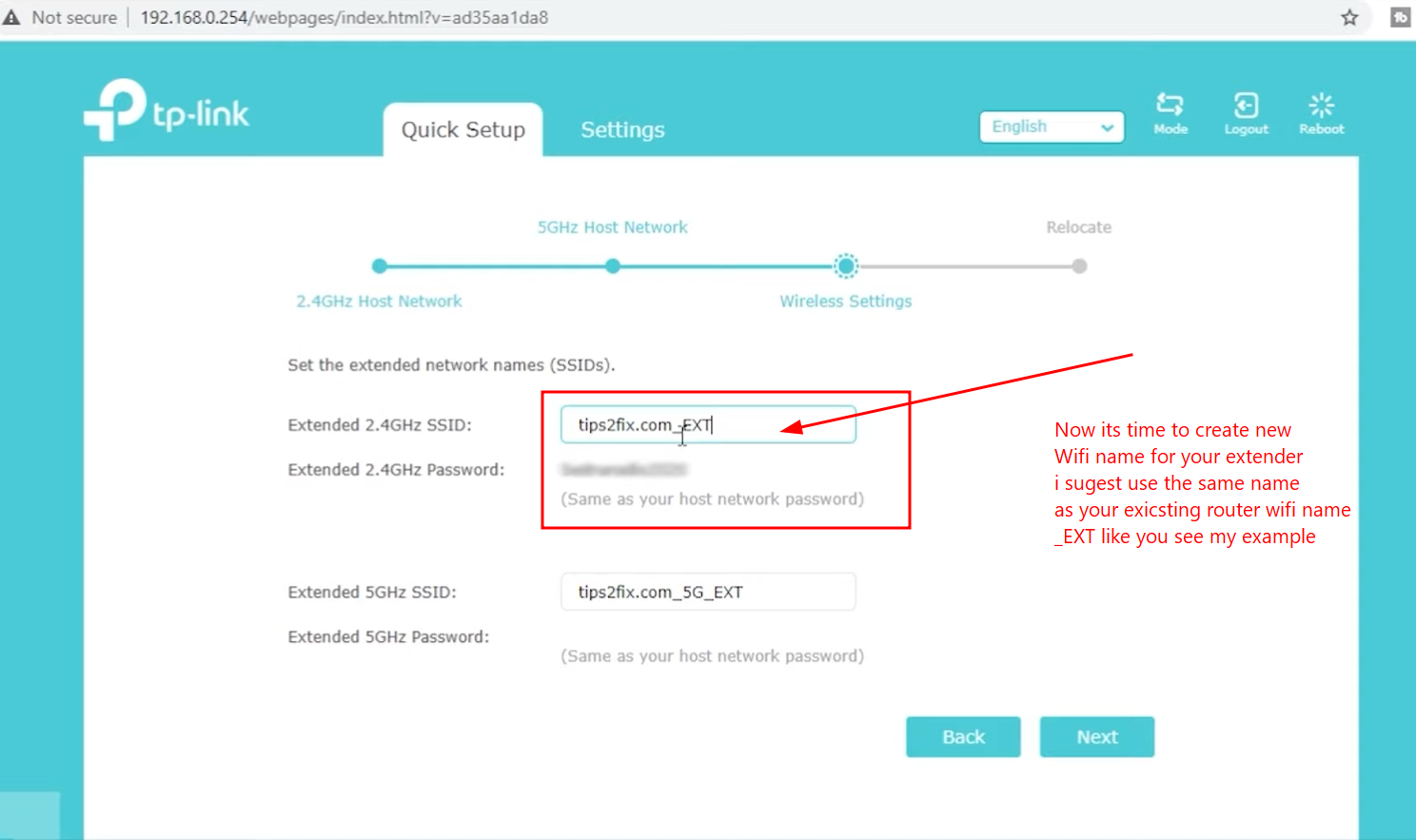The width and height of the screenshot is (1416, 840).
Task: Click the Reboot icon
Action: click(1321, 106)
